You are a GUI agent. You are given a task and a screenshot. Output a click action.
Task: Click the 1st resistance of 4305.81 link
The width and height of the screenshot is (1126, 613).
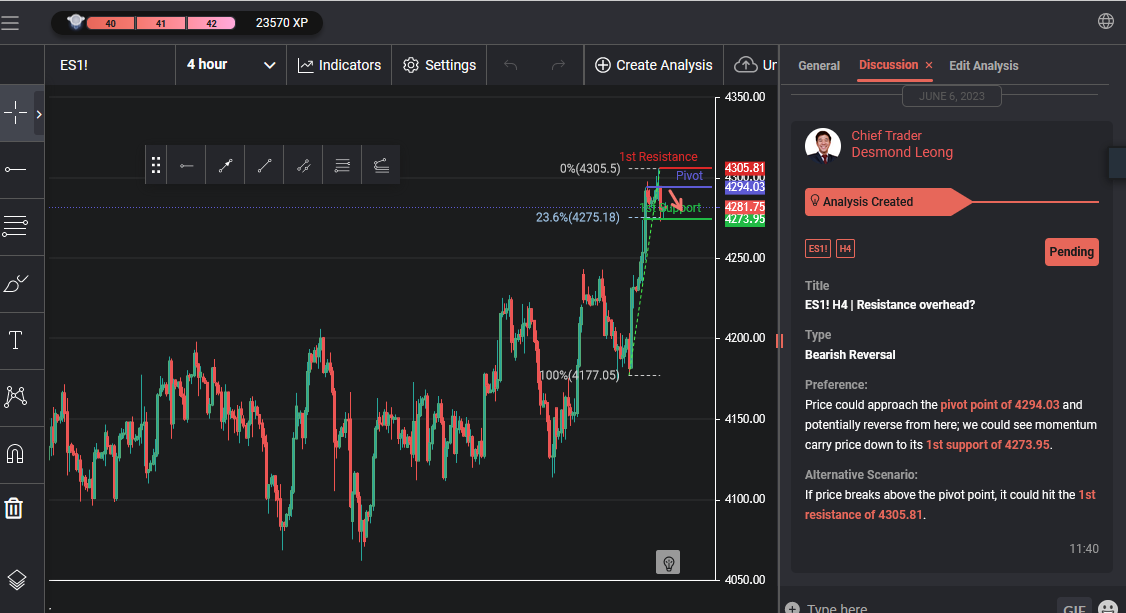(x=949, y=505)
